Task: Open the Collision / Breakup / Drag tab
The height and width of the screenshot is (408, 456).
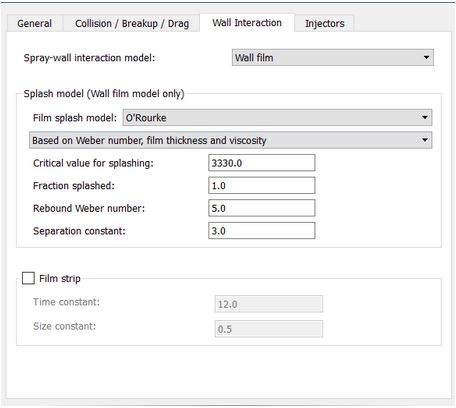Action: (132, 24)
